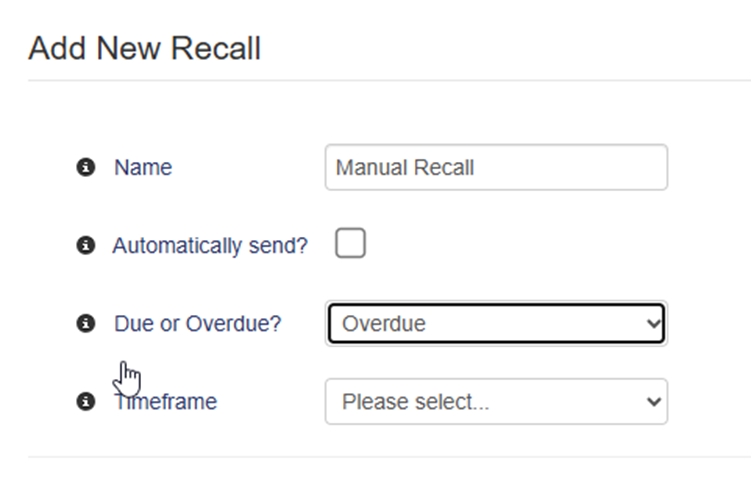The width and height of the screenshot is (751, 478).
Task: Click the "Please select..." placeholder text
Action: click(415, 401)
